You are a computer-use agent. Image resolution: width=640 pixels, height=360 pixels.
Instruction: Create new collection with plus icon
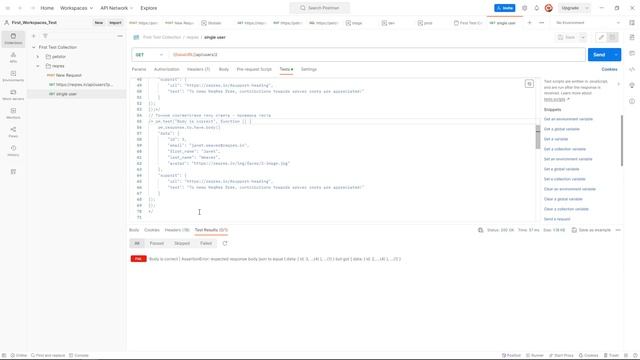[x=33, y=36]
